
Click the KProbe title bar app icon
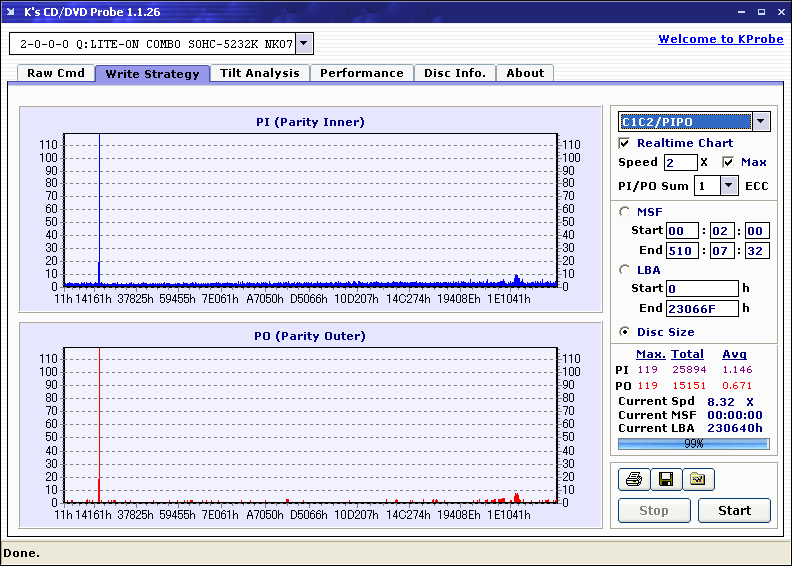(11, 12)
